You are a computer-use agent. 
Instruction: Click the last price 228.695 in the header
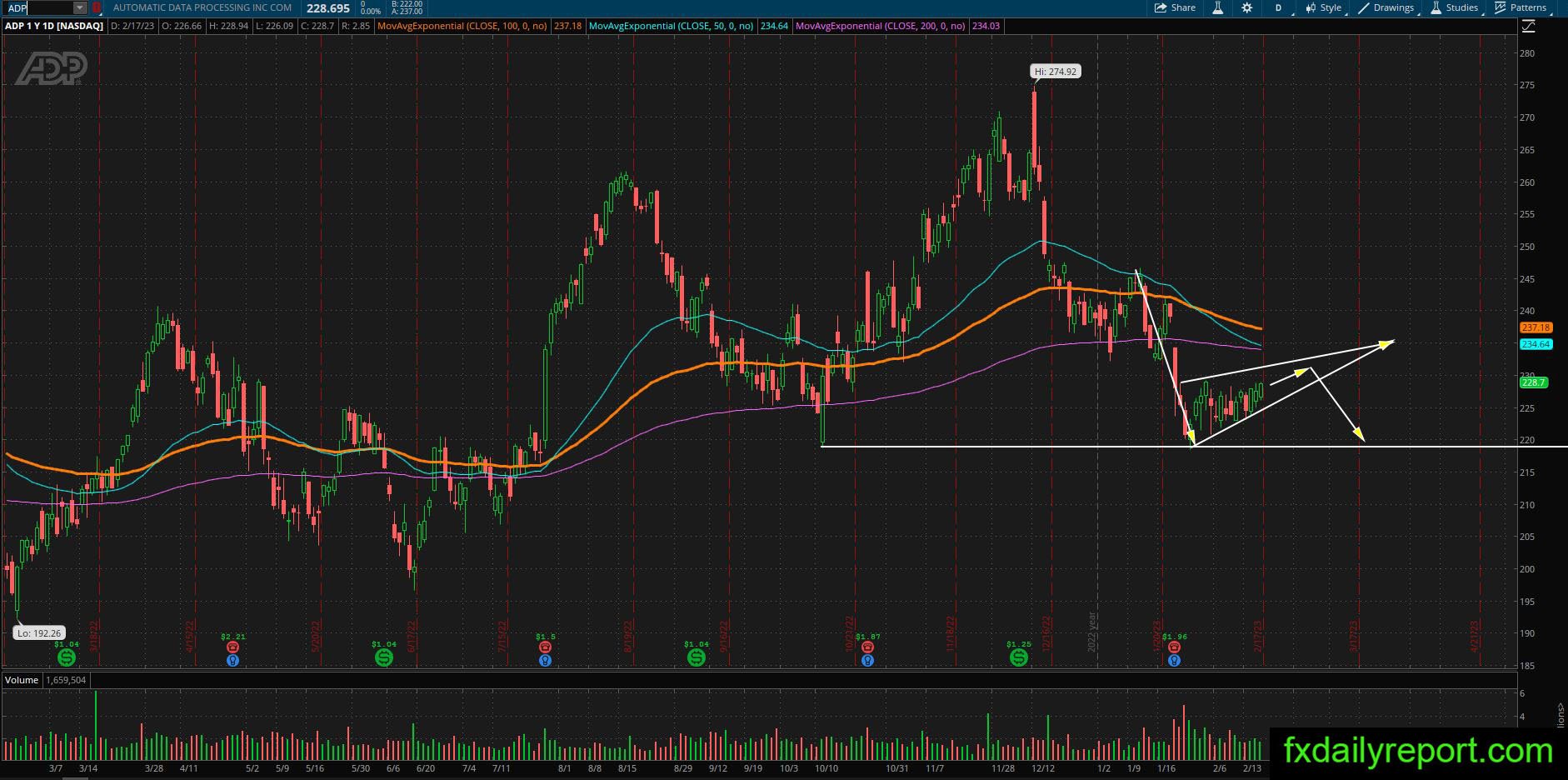click(x=328, y=8)
